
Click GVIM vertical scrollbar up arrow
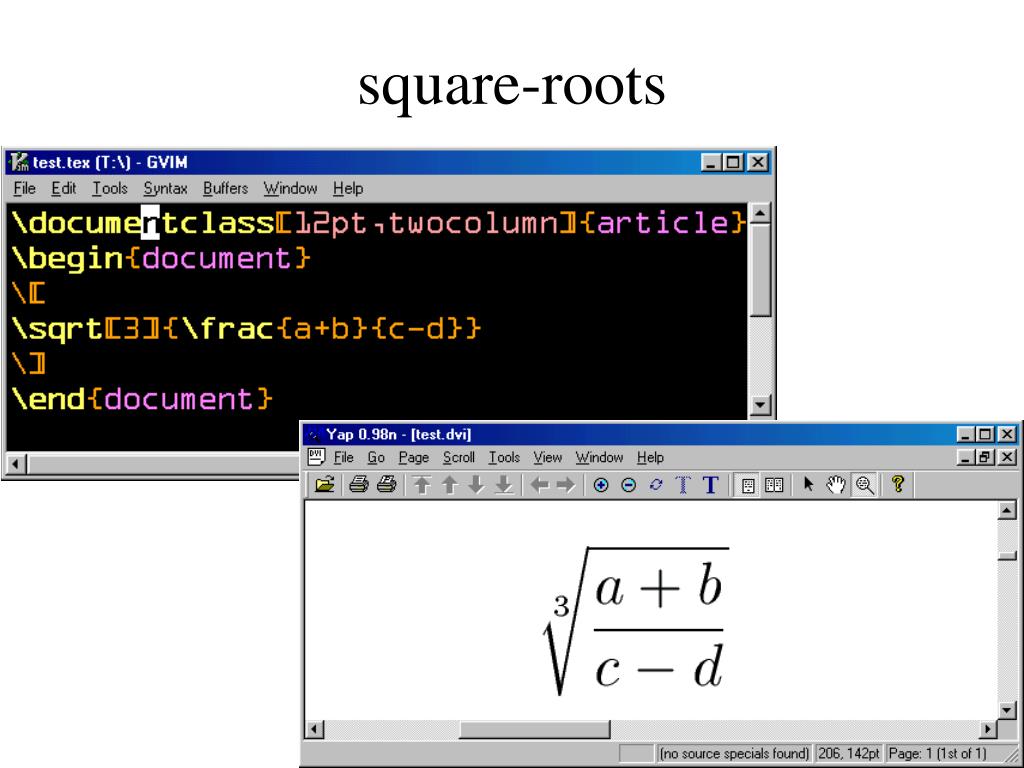[760, 214]
